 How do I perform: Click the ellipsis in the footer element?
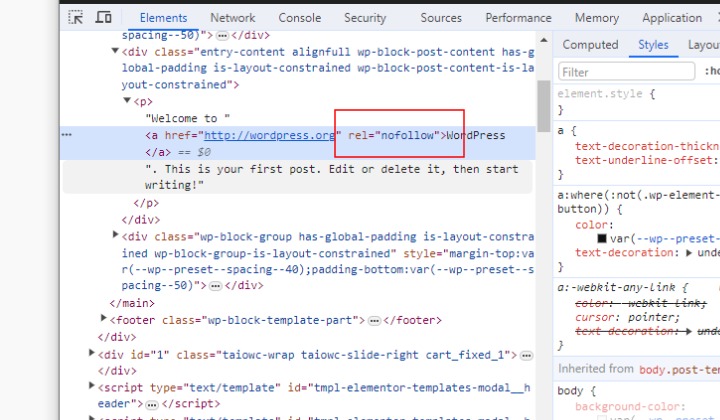[x=374, y=320]
